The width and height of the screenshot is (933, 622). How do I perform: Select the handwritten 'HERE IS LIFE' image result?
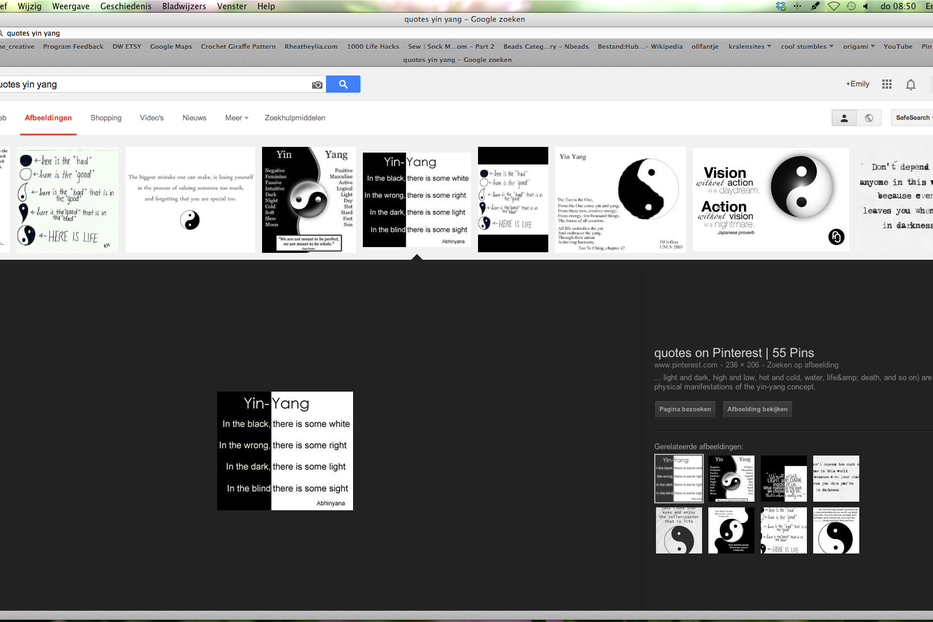point(67,200)
